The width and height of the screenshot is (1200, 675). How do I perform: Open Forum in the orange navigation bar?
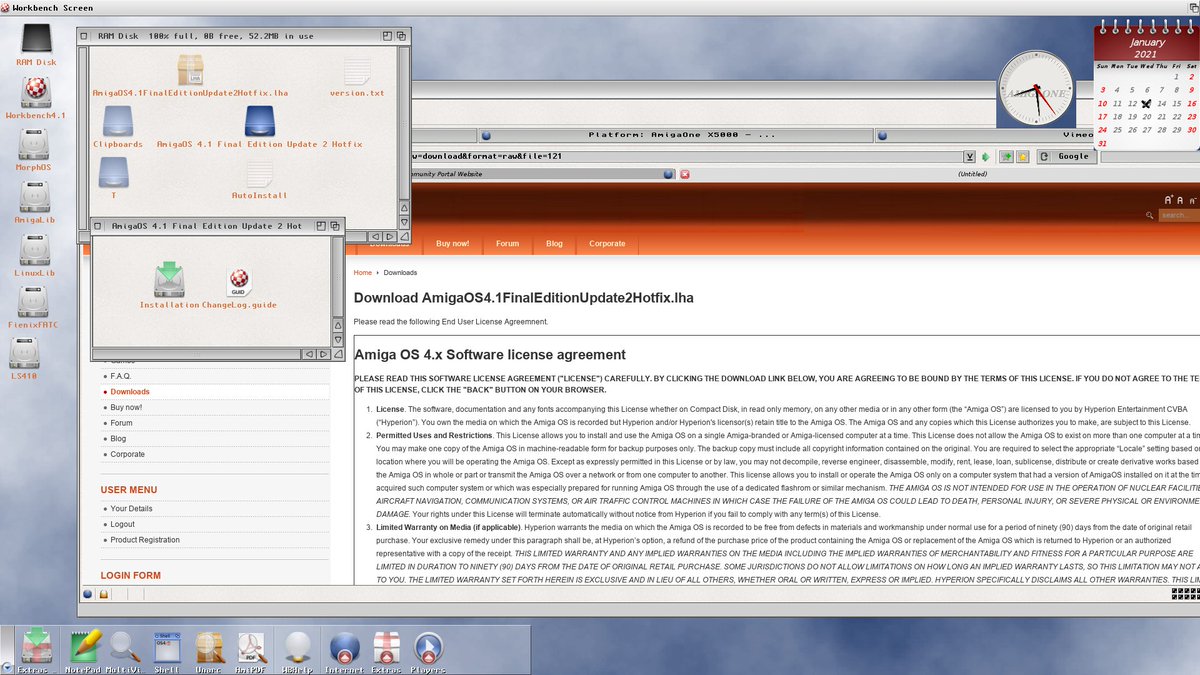point(507,244)
